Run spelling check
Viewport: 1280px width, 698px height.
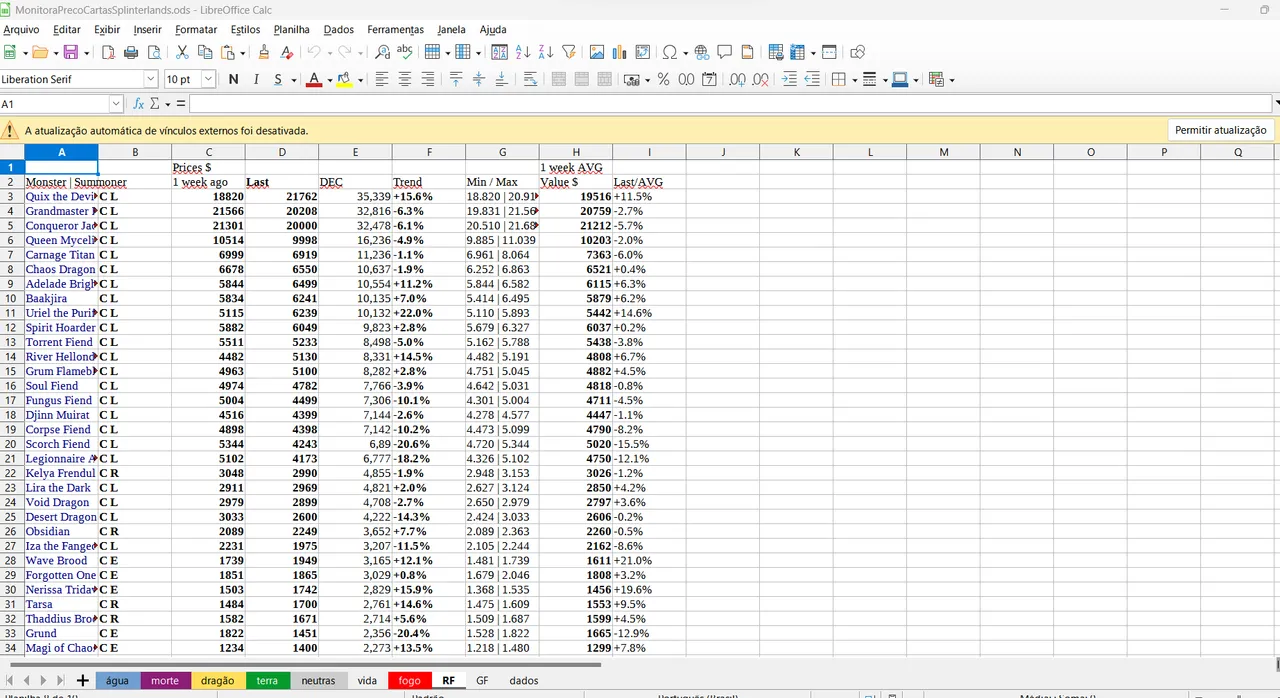click(405, 52)
